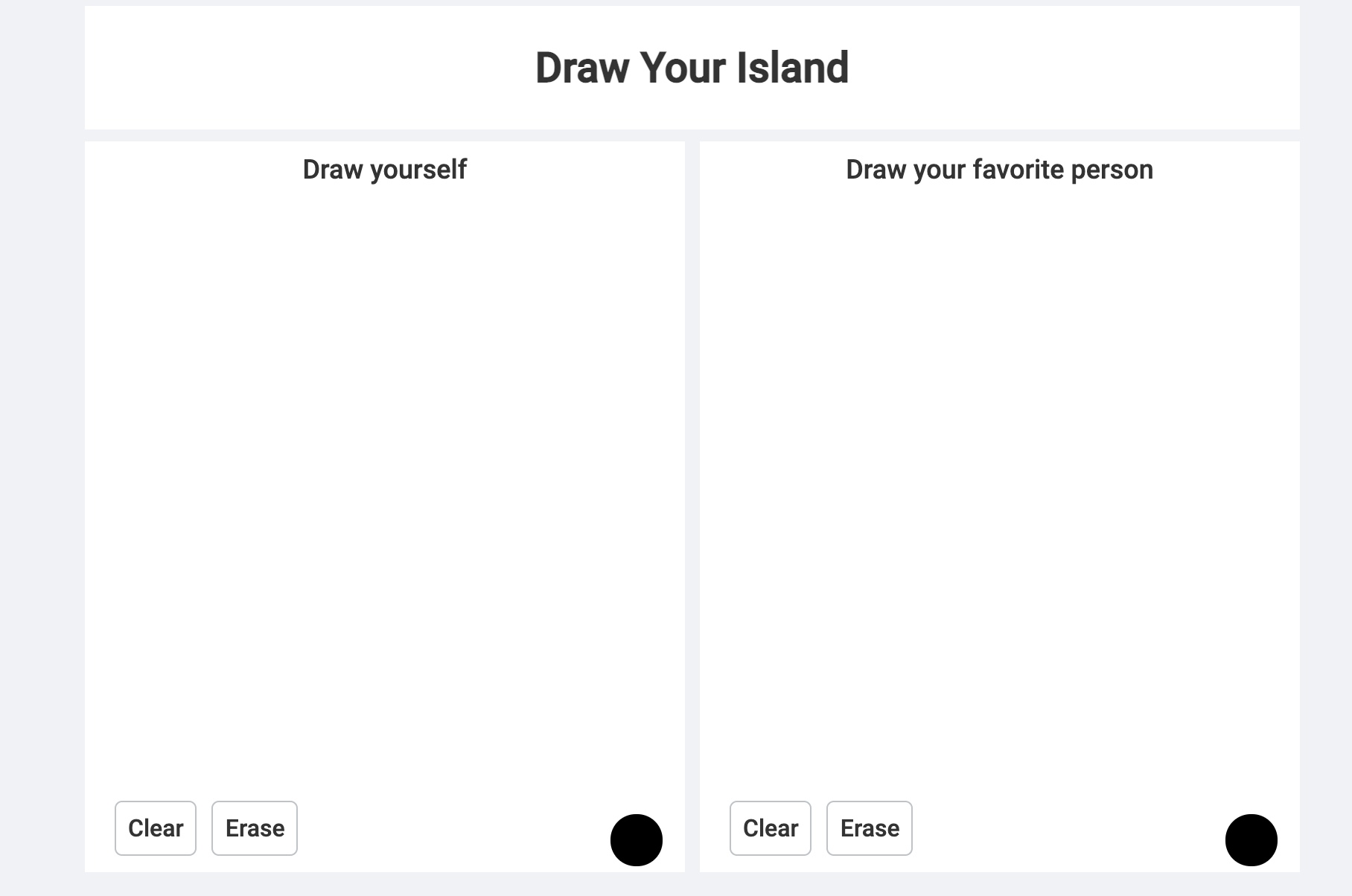Click the Draw your favorite person heading
The height and width of the screenshot is (896, 1352).
tap(1000, 170)
